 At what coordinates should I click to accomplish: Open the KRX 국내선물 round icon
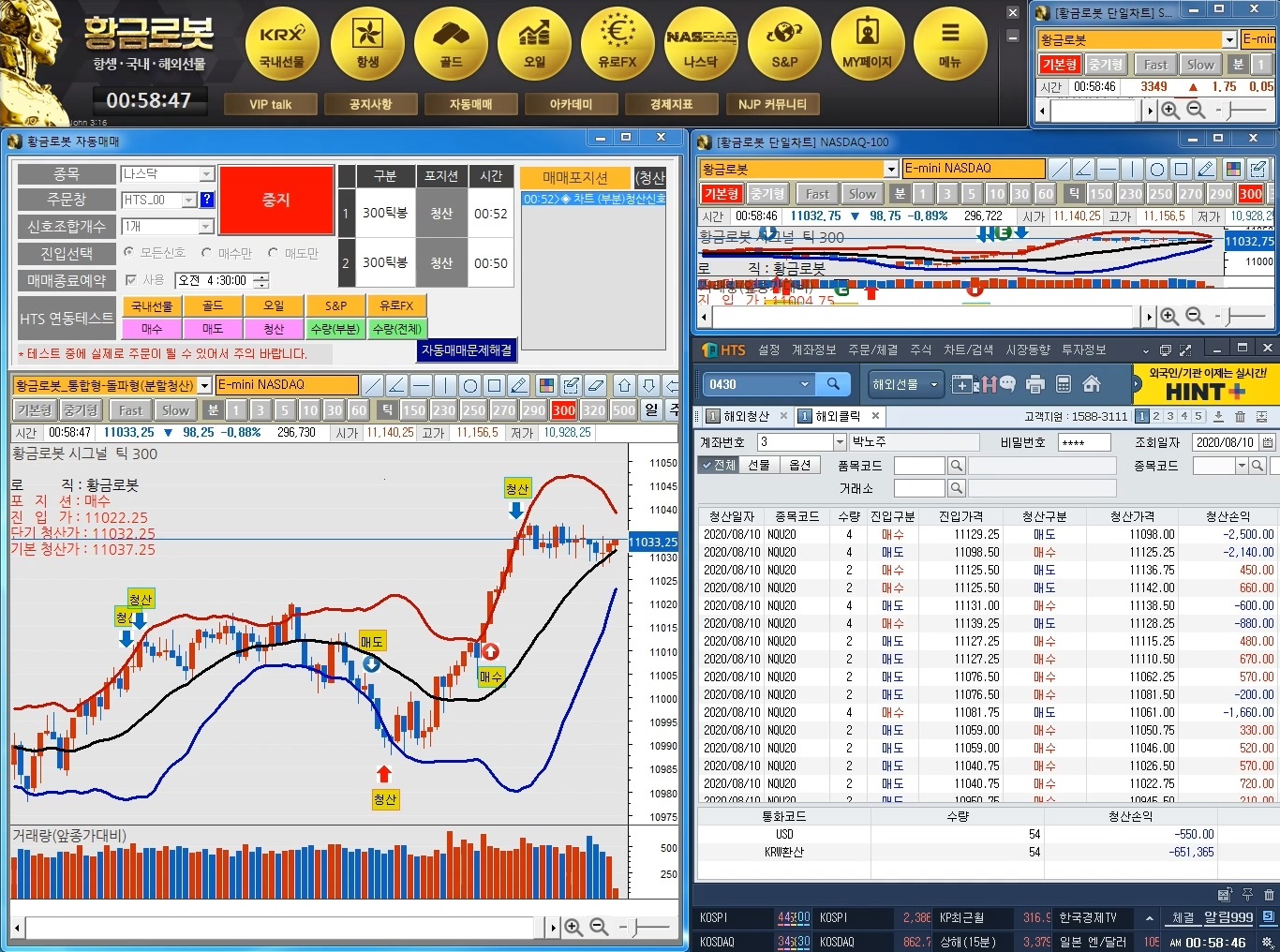tap(282, 43)
